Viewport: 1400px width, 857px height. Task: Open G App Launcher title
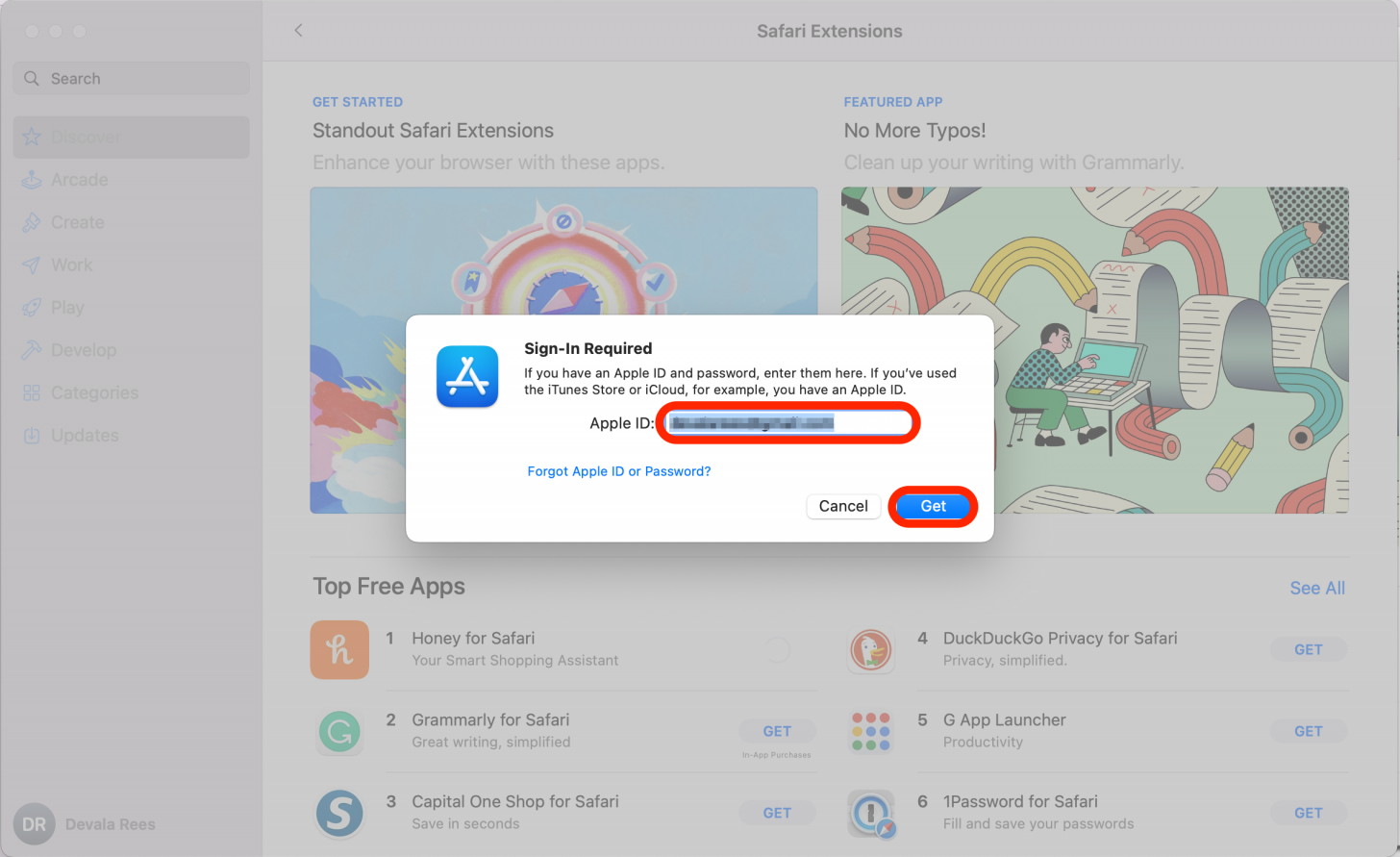pyautogui.click(x=1005, y=719)
